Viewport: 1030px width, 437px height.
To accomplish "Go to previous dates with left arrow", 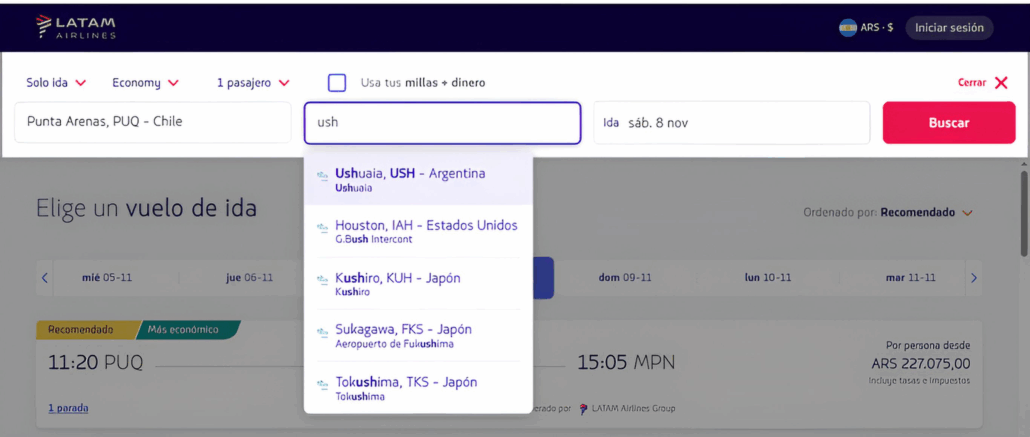I will [45, 278].
